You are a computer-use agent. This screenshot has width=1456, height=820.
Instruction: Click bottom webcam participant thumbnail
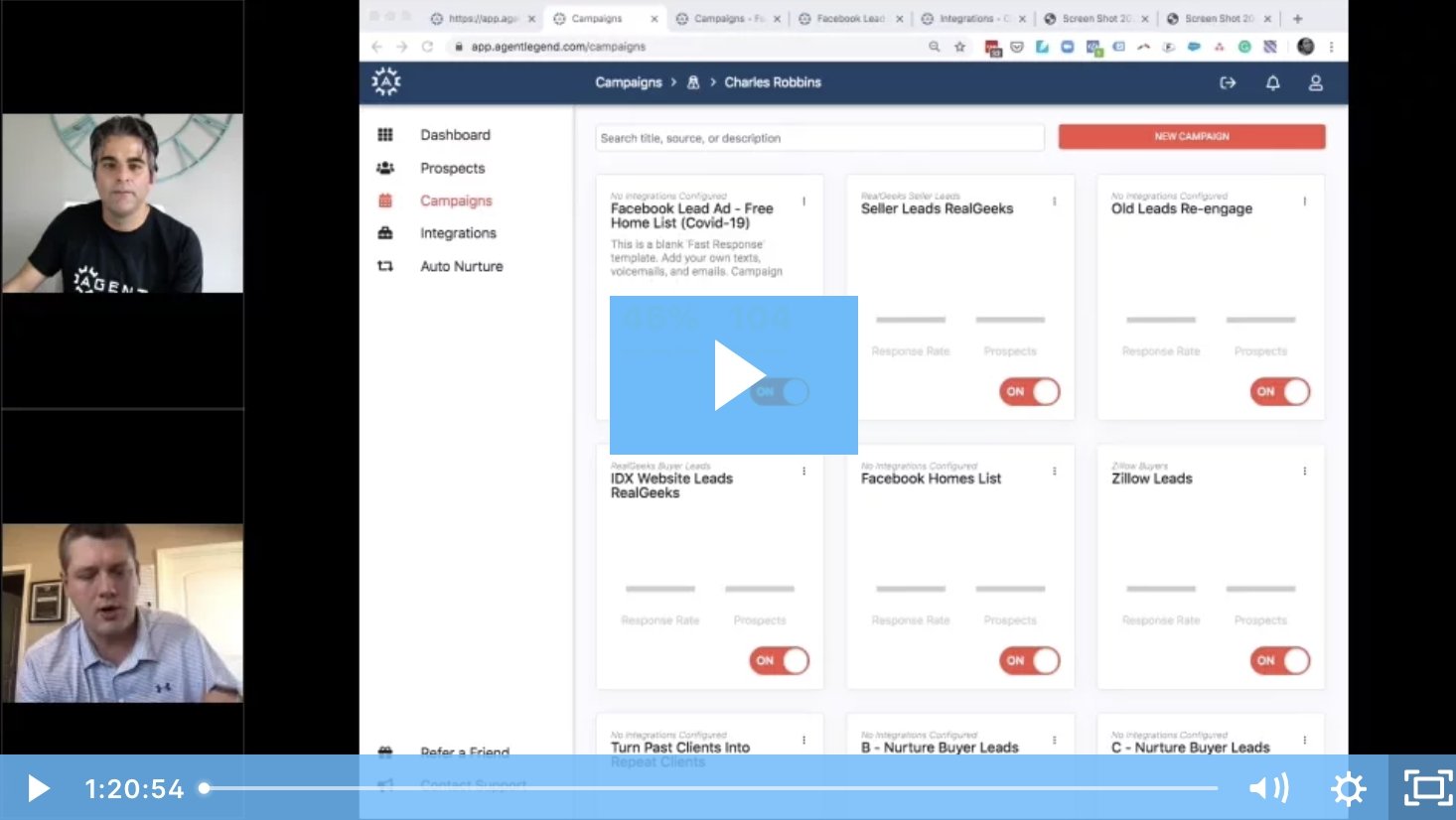tap(122, 614)
